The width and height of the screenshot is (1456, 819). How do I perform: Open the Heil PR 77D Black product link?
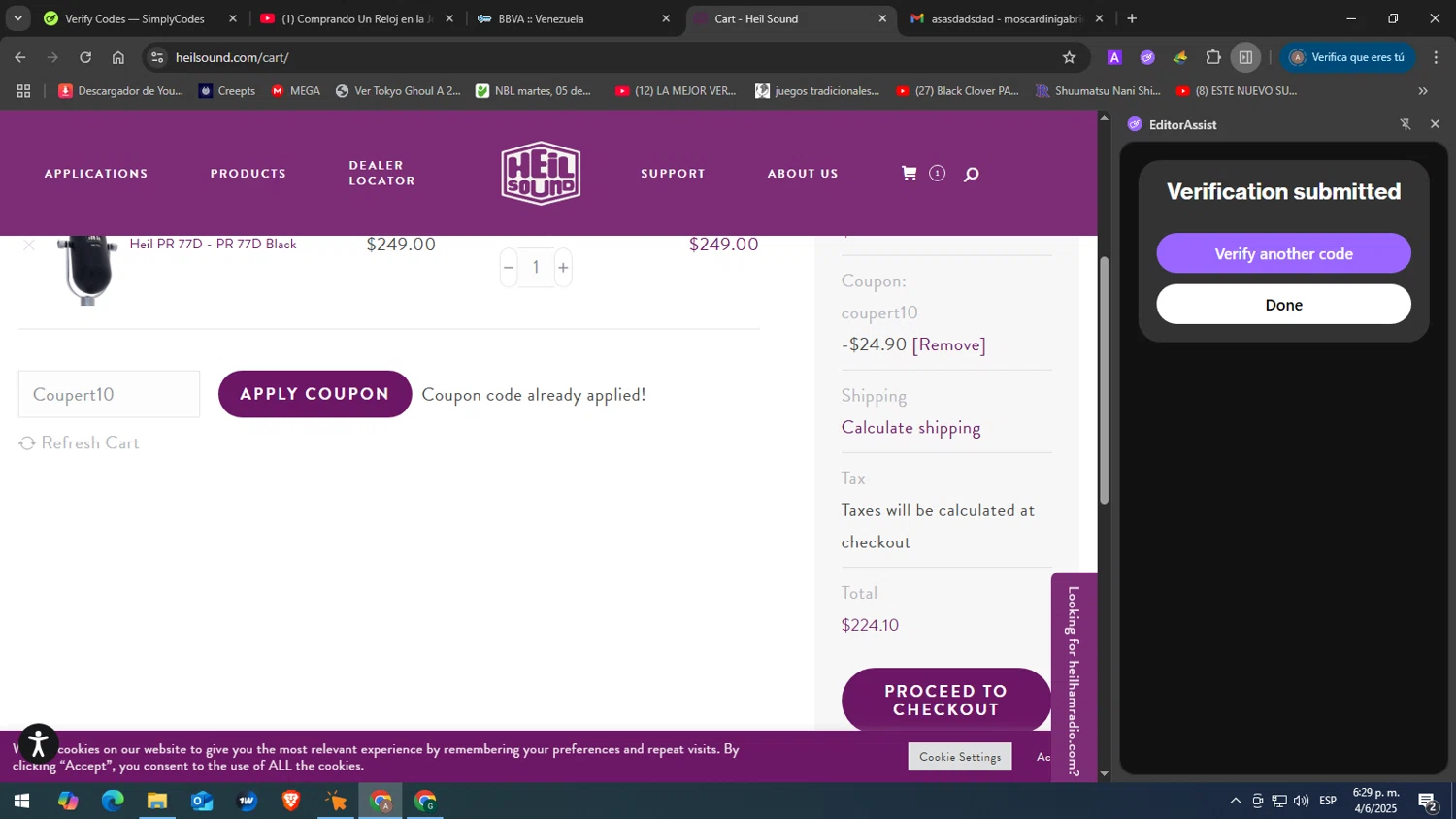pyautogui.click(x=213, y=244)
